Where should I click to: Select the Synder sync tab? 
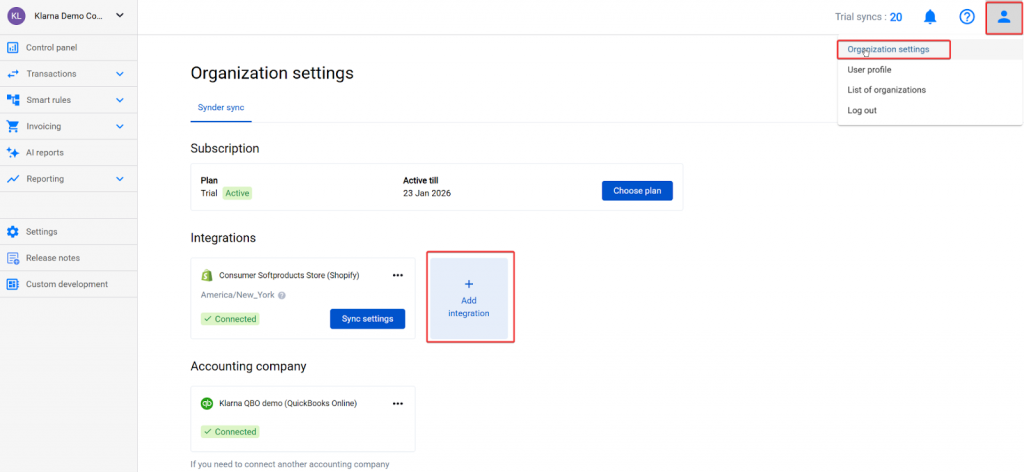[221, 107]
